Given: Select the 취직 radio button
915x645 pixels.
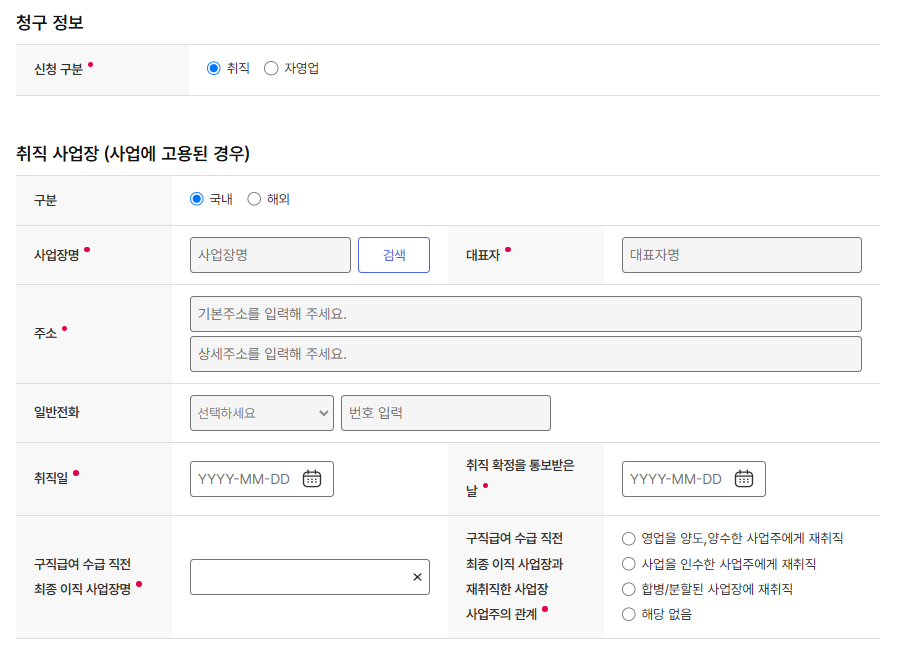Looking at the screenshot, I should click(x=214, y=68).
